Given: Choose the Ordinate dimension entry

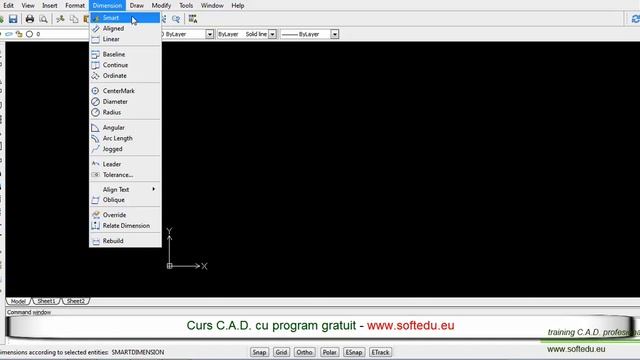Looking at the screenshot, I should (125, 76).
